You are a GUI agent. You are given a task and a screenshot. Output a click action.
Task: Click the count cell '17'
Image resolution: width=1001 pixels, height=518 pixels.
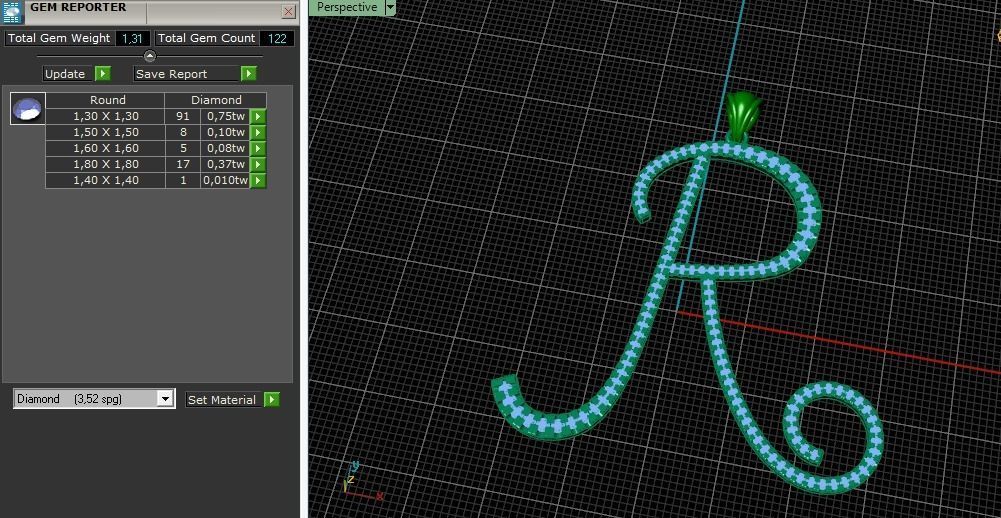click(183, 164)
